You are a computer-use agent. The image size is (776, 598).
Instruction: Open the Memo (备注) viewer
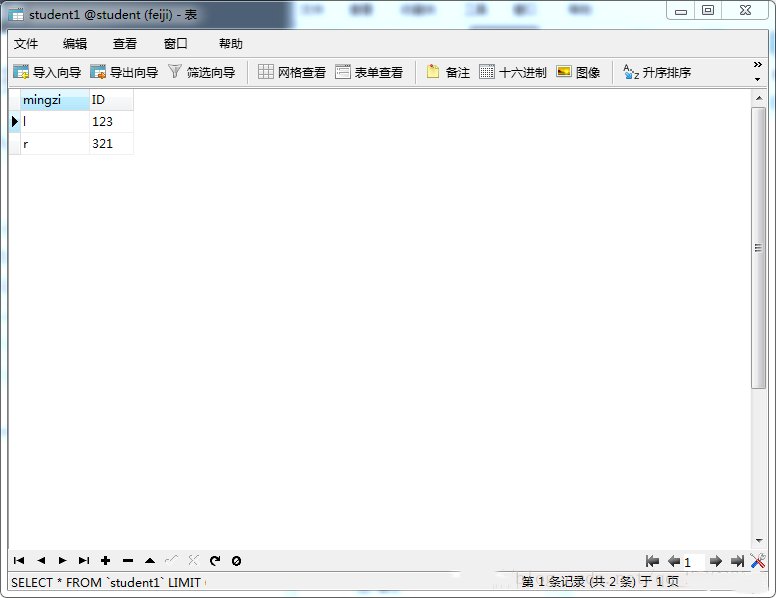click(448, 72)
